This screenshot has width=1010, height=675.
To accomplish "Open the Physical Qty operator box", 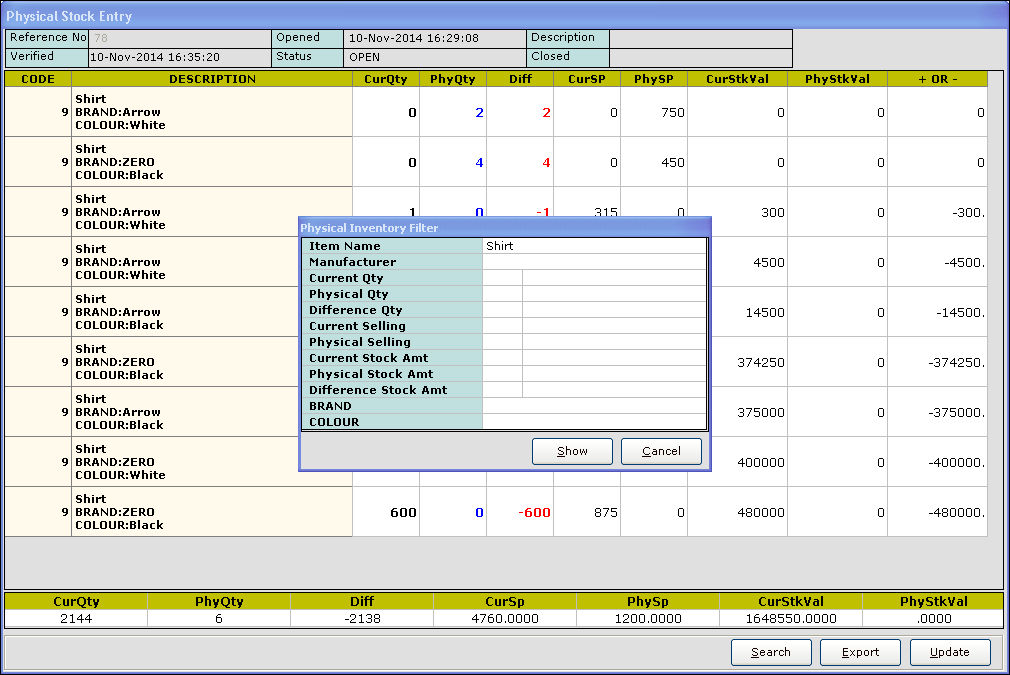I will [x=502, y=294].
